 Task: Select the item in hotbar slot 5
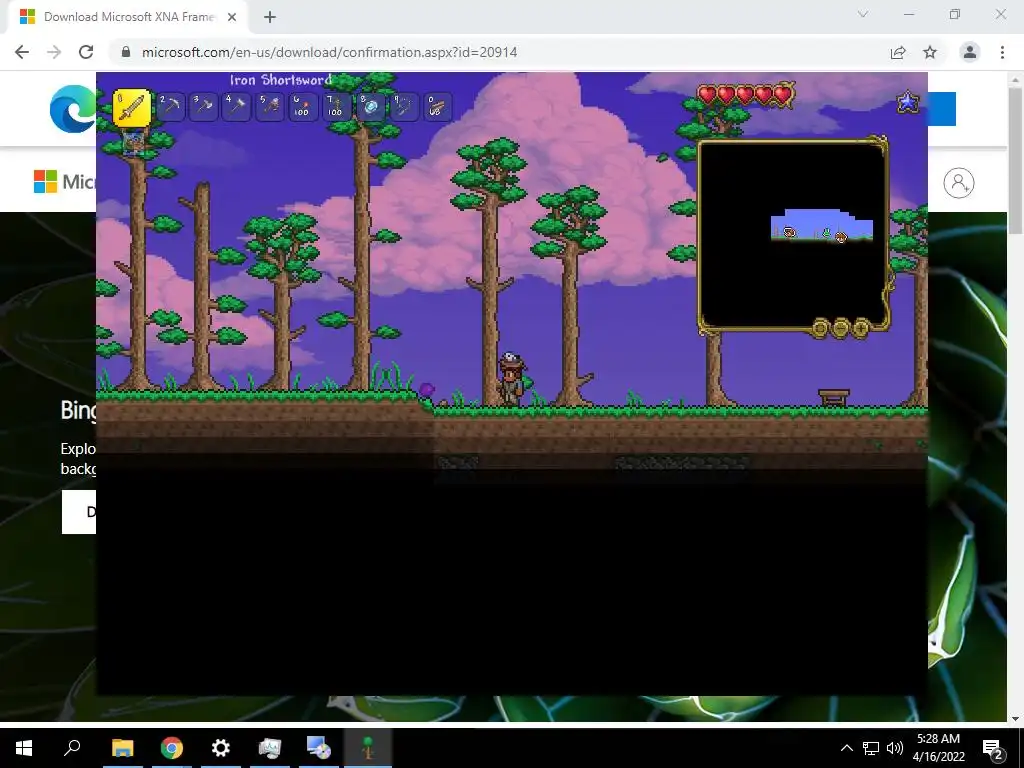270,106
